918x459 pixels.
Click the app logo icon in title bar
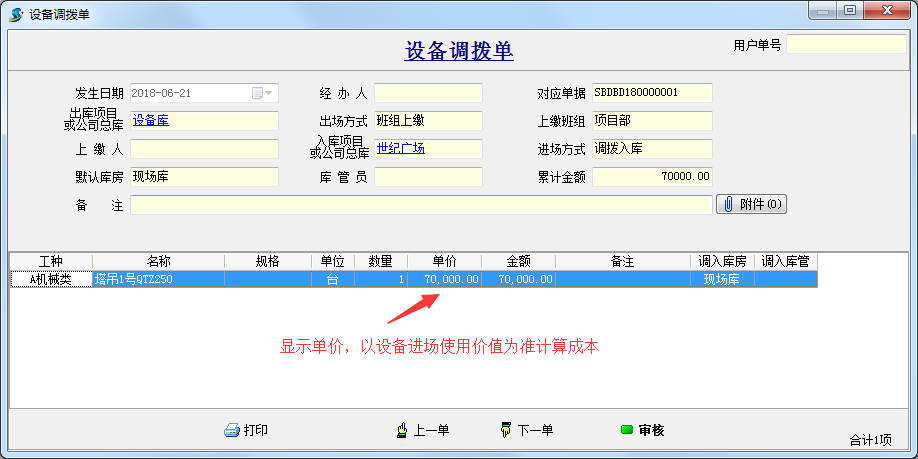tap(15, 13)
